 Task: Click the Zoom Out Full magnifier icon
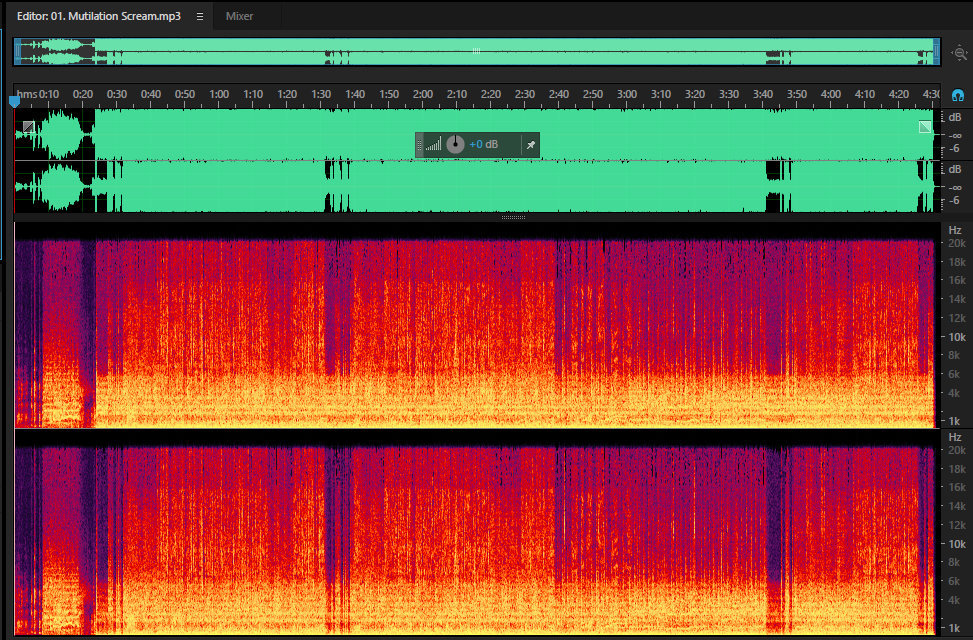pyautogui.click(x=959, y=53)
